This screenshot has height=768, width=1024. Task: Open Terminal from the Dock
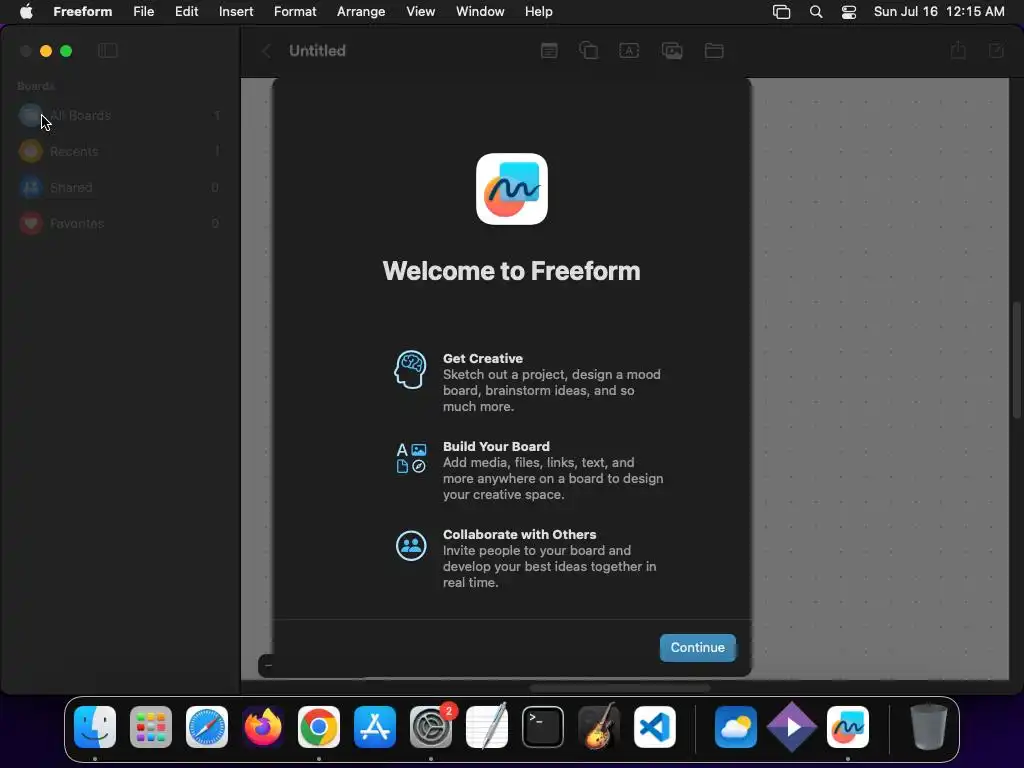pyautogui.click(x=543, y=727)
